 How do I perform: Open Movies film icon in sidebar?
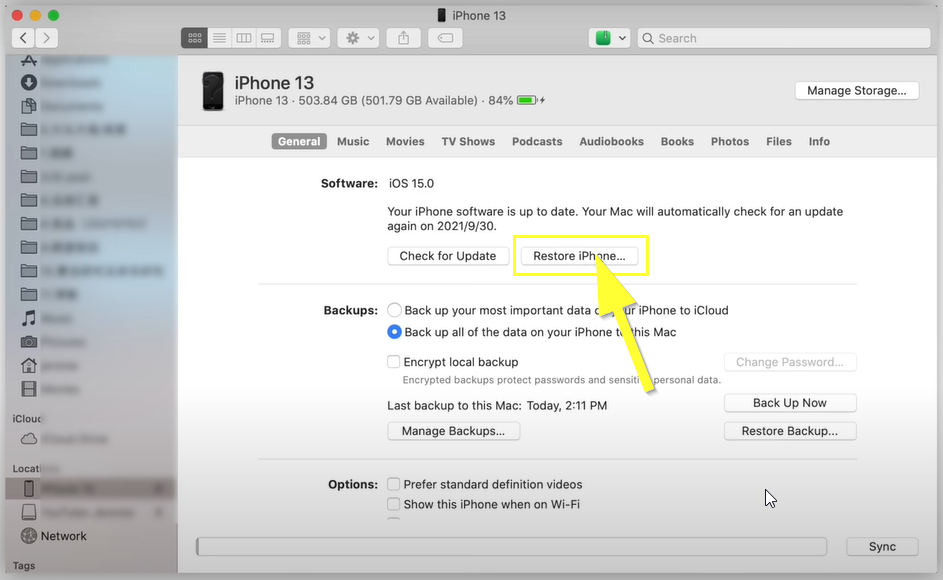(x=29, y=389)
